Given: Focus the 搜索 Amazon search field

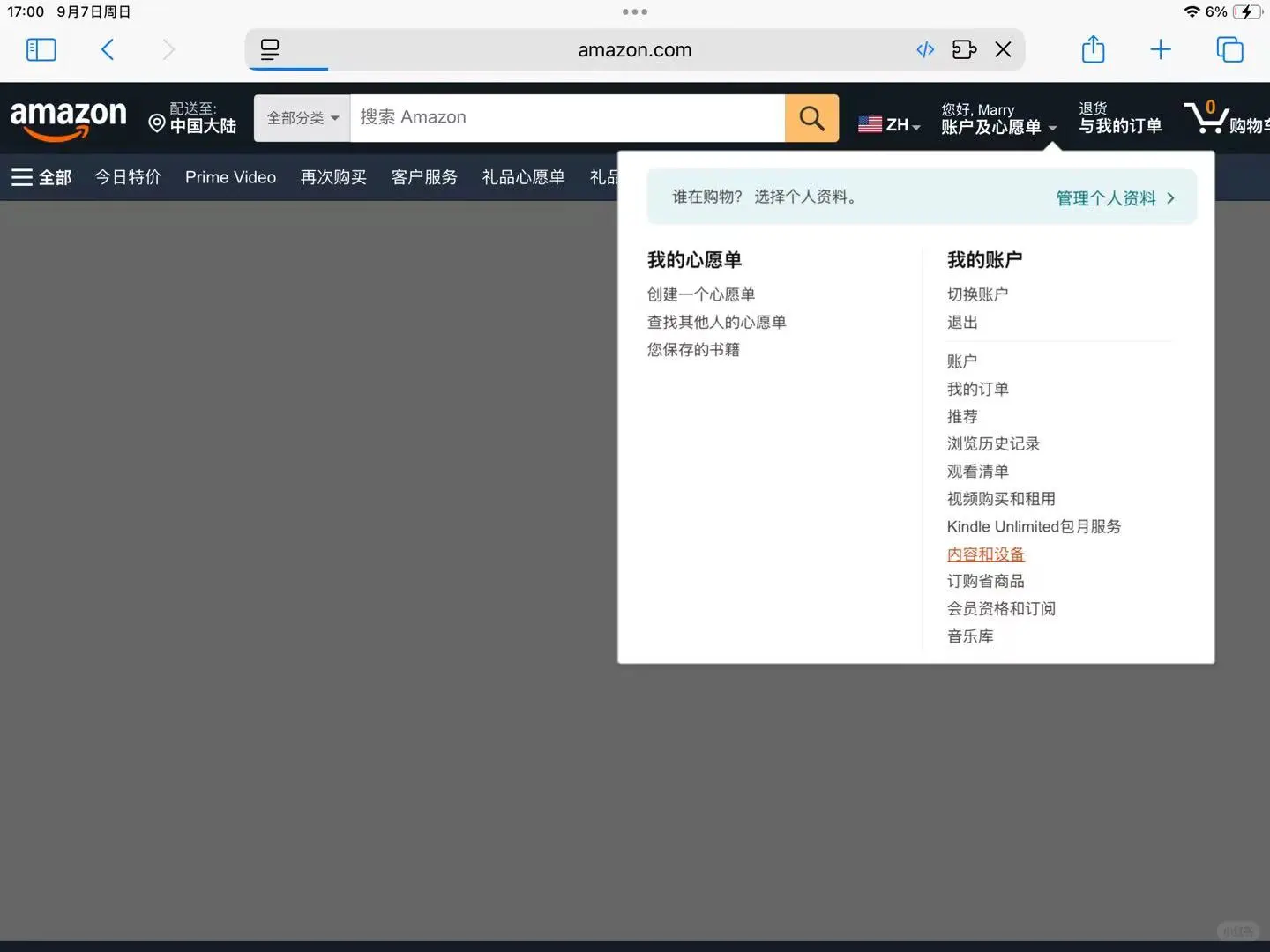Looking at the screenshot, I should click(567, 118).
